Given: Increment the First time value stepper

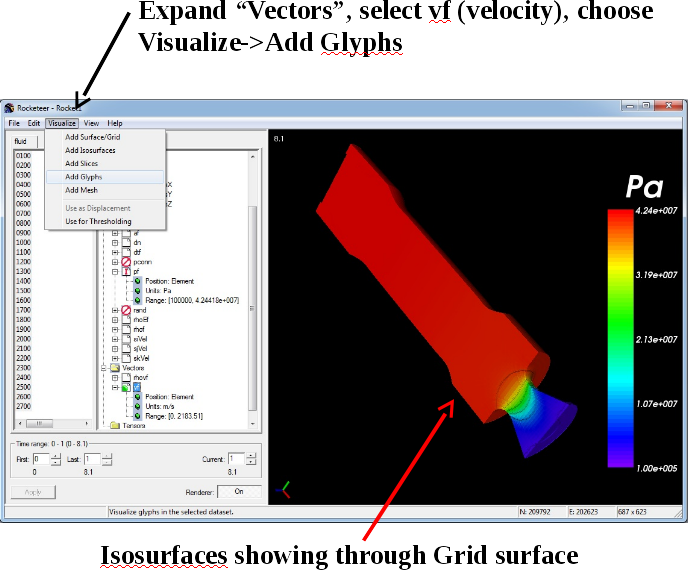Looking at the screenshot, I should (x=56, y=456).
